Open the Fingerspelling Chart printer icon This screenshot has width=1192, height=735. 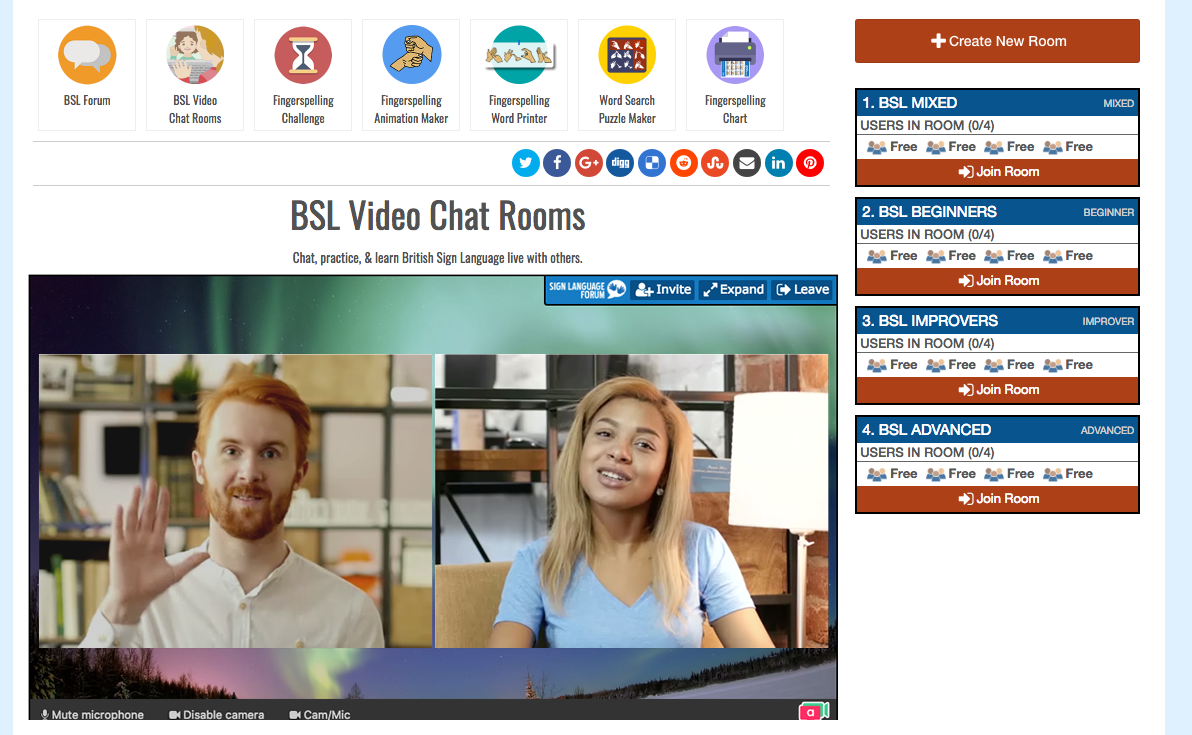click(735, 56)
